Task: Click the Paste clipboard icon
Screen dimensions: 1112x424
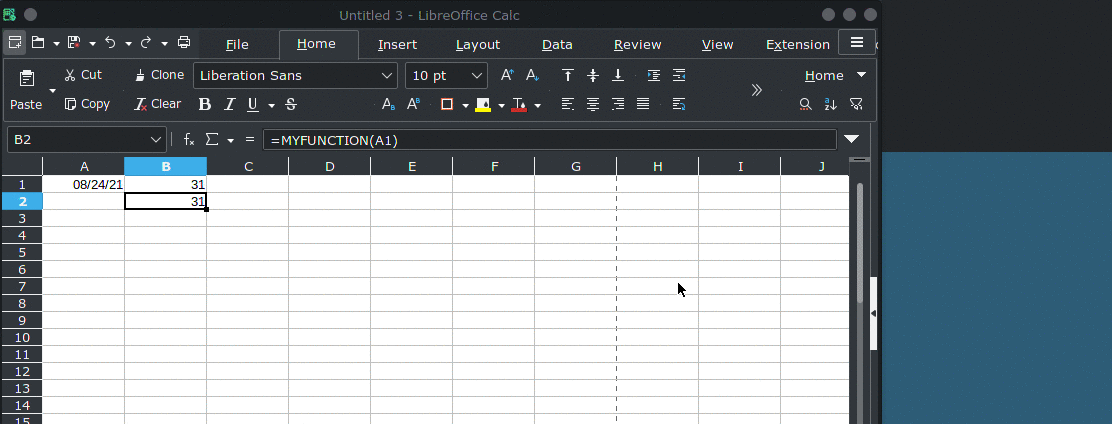Action: coord(27,78)
